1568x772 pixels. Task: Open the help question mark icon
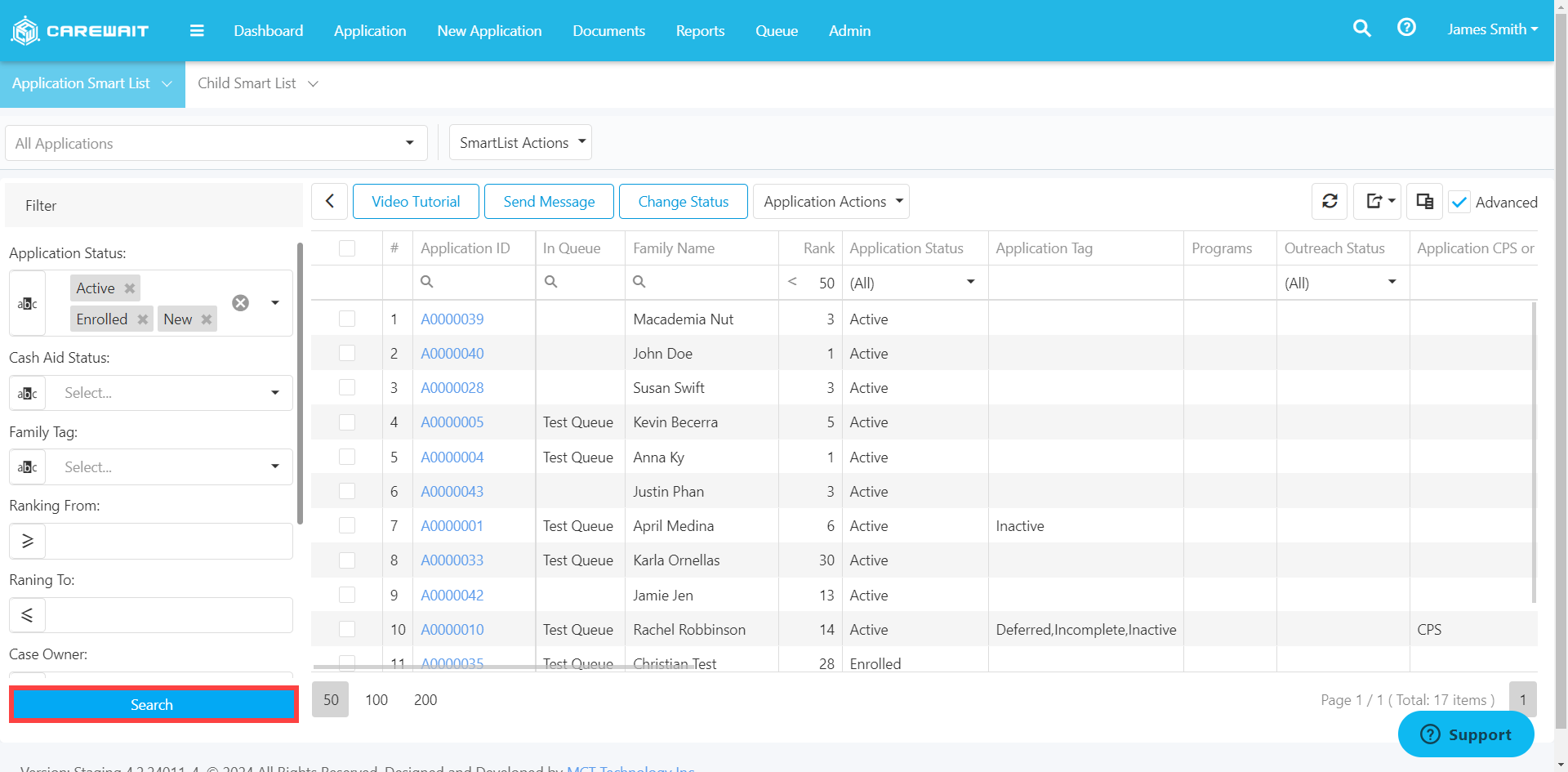(1406, 28)
